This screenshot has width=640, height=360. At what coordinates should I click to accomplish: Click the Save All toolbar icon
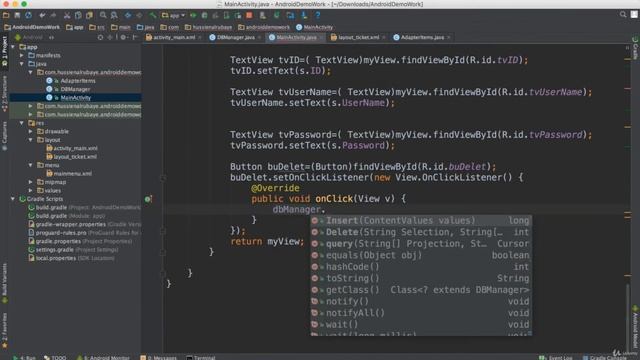coord(17,15)
